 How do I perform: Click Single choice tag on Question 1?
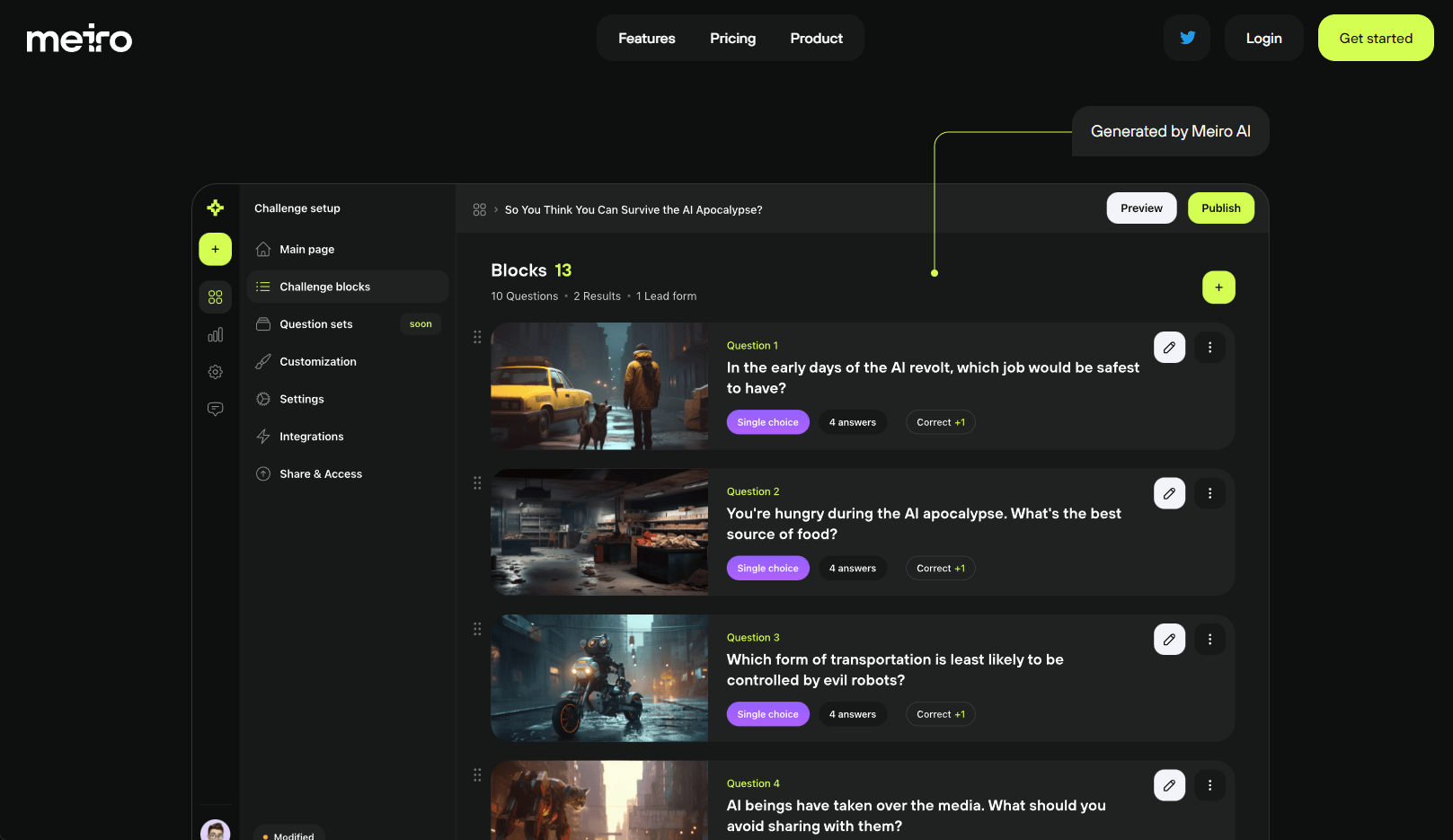pos(768,422)
